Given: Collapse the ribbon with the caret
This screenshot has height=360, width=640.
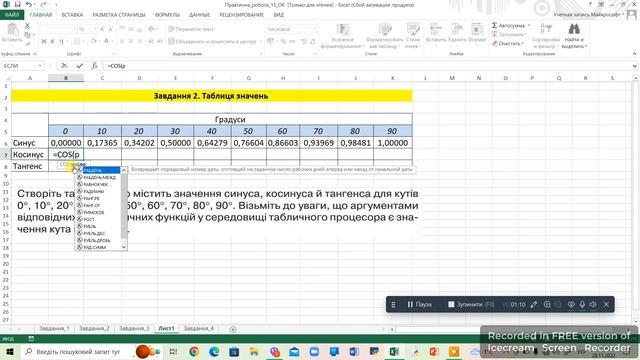Looking at the screenshot, I should click(x=634, y=53).
